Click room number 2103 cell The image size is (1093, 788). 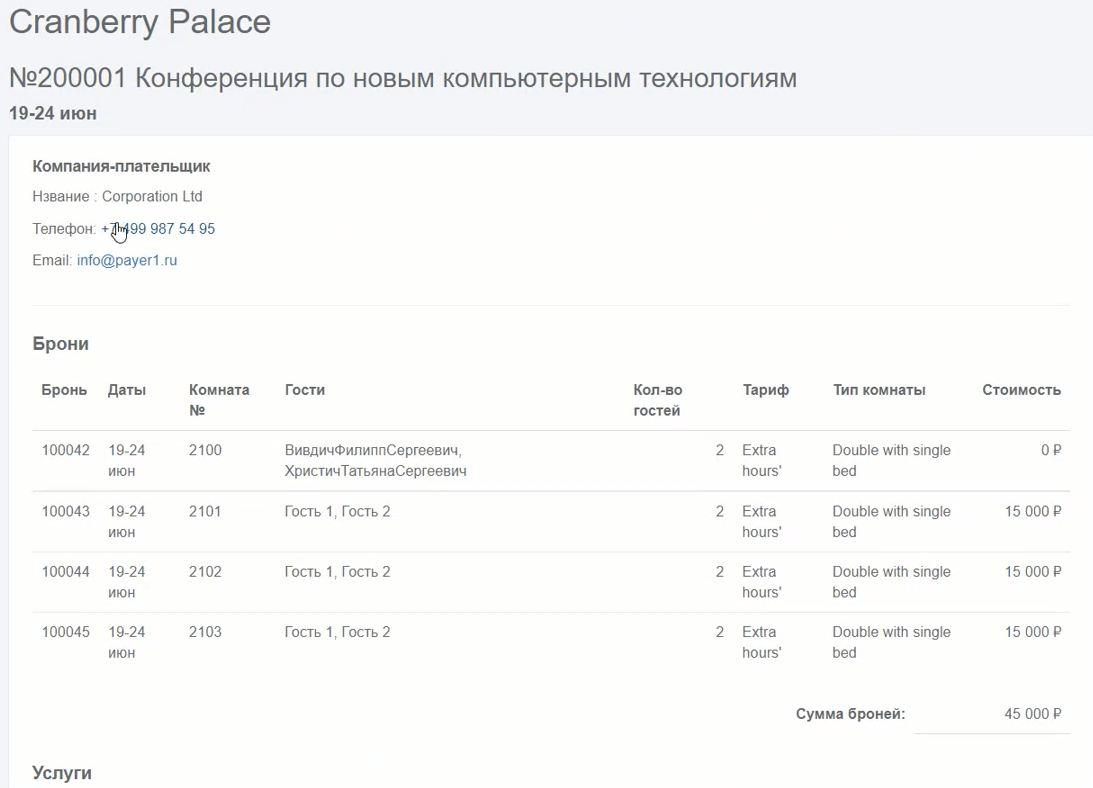tap(205, 632)
